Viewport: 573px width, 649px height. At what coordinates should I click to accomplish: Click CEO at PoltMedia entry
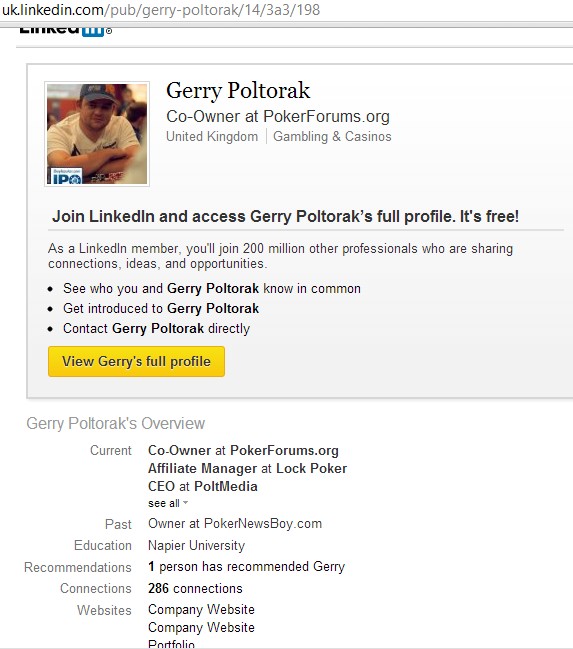point(203,486)
